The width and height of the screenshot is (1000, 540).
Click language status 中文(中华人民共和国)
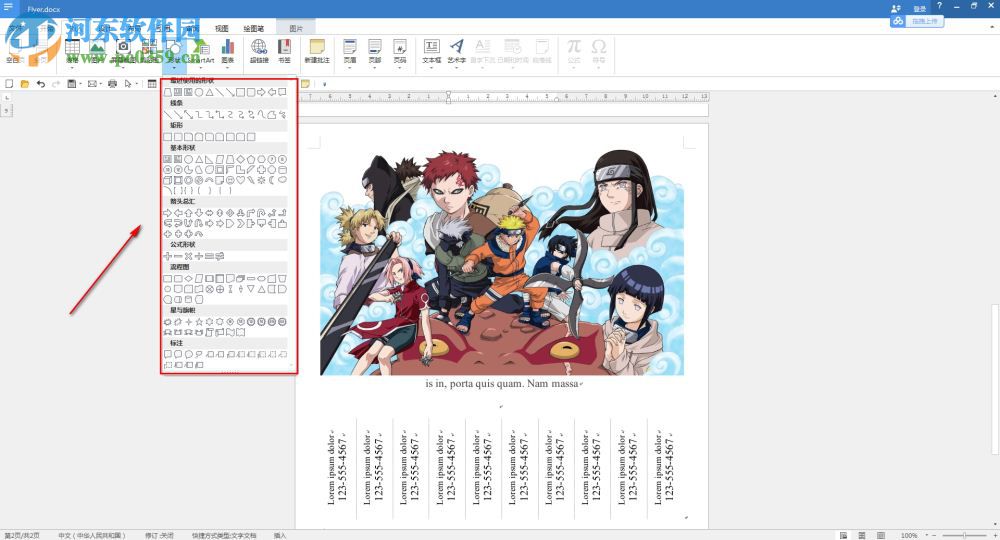(92, 536)
